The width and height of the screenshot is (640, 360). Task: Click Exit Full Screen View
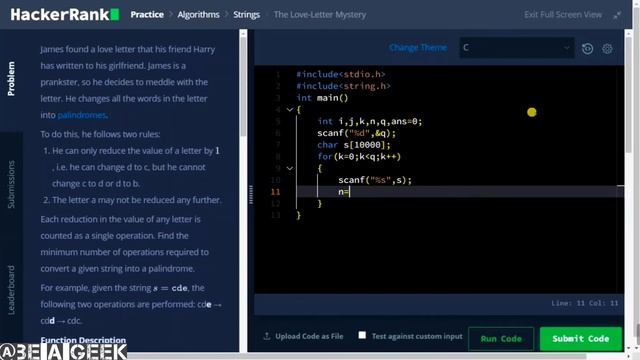pos(562,15)
